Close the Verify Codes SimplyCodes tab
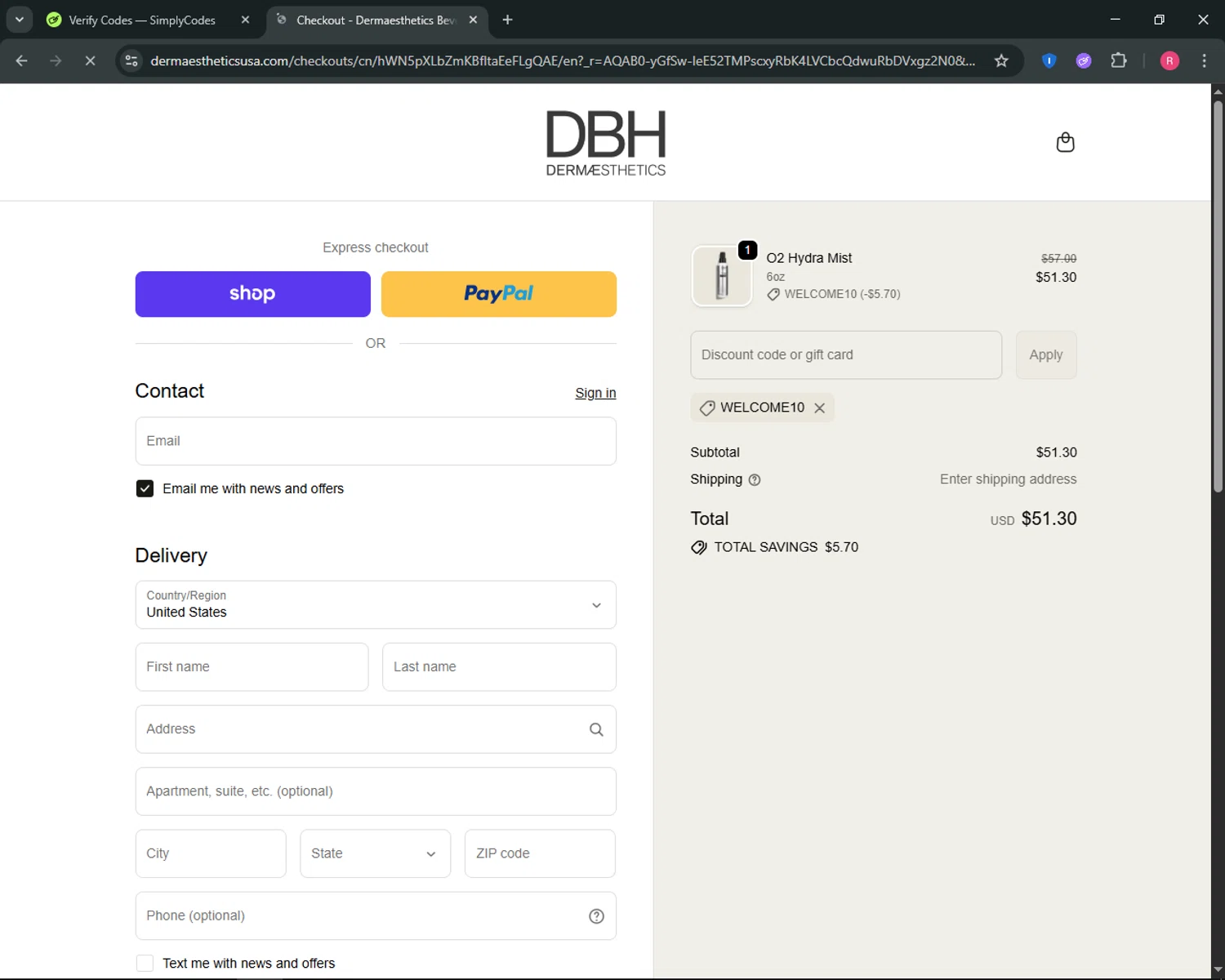Image resolution: width=1225 pixels, height=980 pixels. (x=245, y=20)
